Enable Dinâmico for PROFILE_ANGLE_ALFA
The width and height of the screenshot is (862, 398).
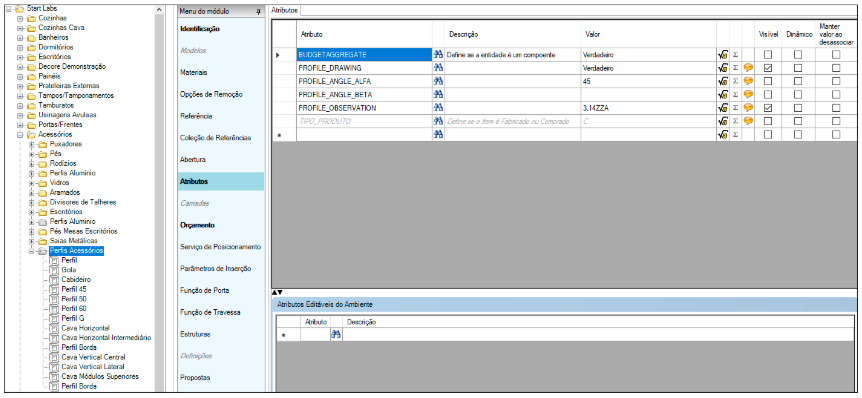(x=798, y=81)
